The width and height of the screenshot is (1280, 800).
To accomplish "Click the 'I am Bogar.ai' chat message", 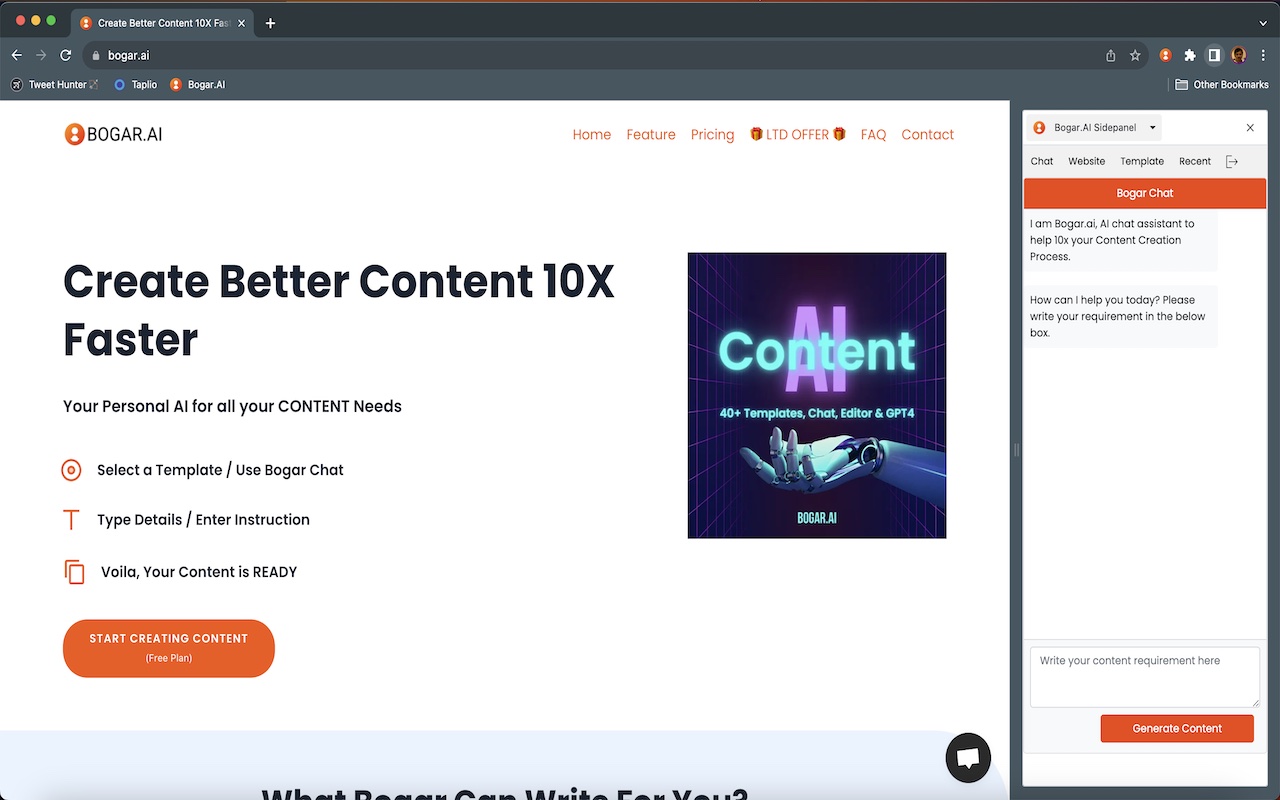I will pyautogui.click(x=1121, y=240).
